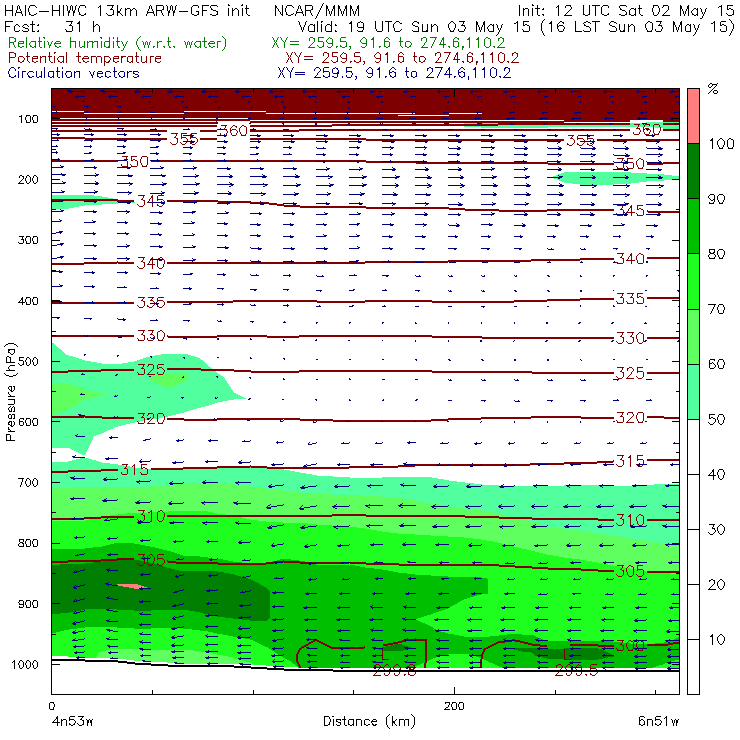Click the 'Valid: 19 UTC Sun 03 May 15' text
The image size is (740, 740).
click(414, 26)
